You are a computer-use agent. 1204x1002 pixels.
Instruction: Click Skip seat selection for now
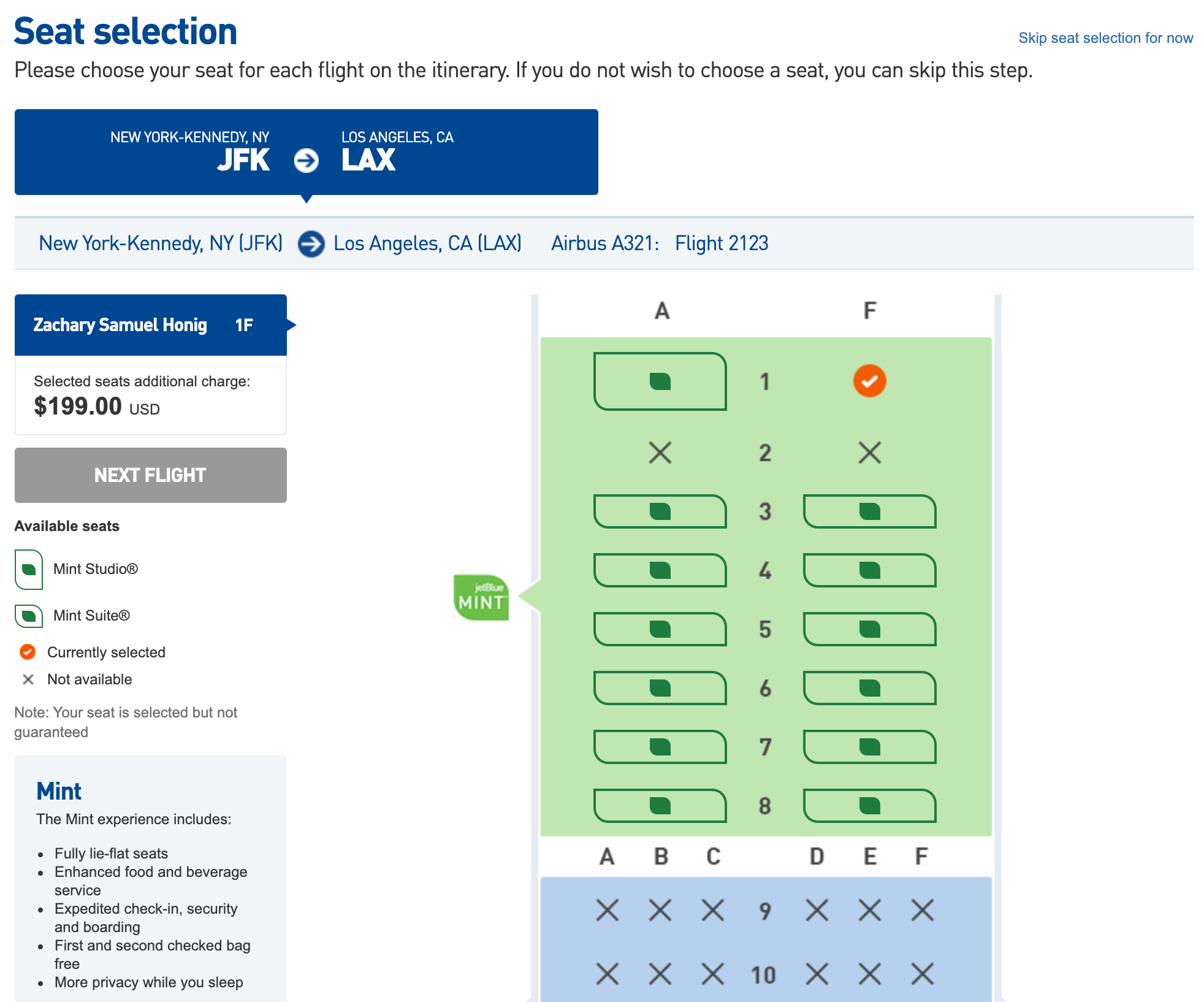(x=1105, y=38)
